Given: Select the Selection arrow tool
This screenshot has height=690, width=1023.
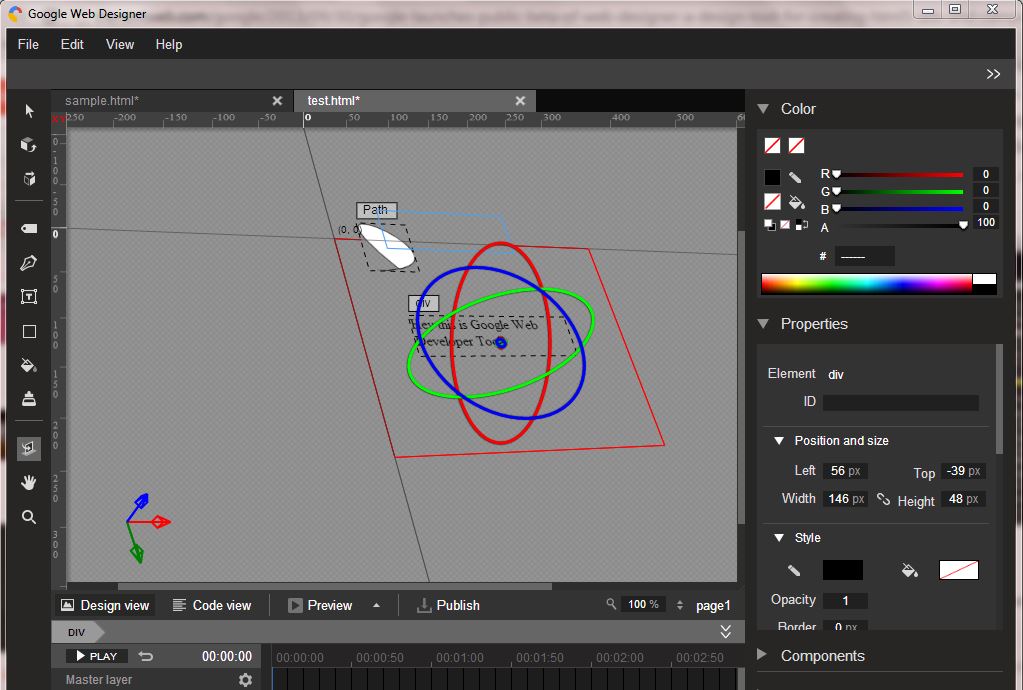Looking at the screenshot, I should tap(29, 110).
